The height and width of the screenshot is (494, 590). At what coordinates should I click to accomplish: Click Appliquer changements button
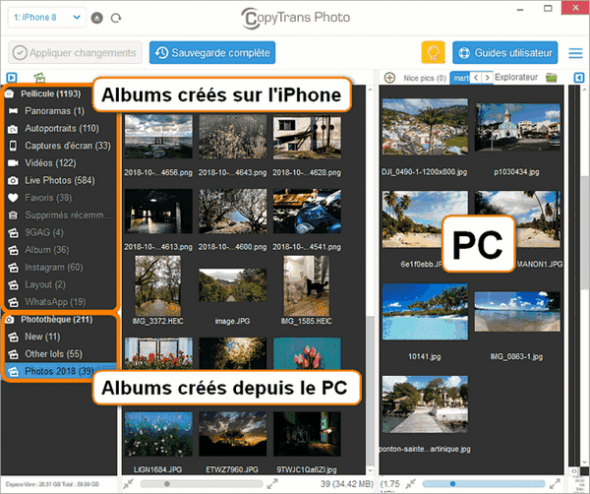75,53
